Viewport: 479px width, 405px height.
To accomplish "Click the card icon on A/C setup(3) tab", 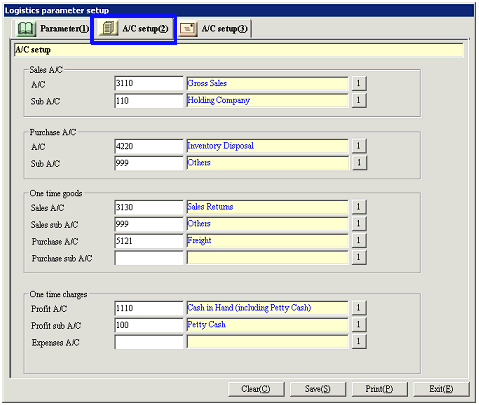I will (188, 29).
